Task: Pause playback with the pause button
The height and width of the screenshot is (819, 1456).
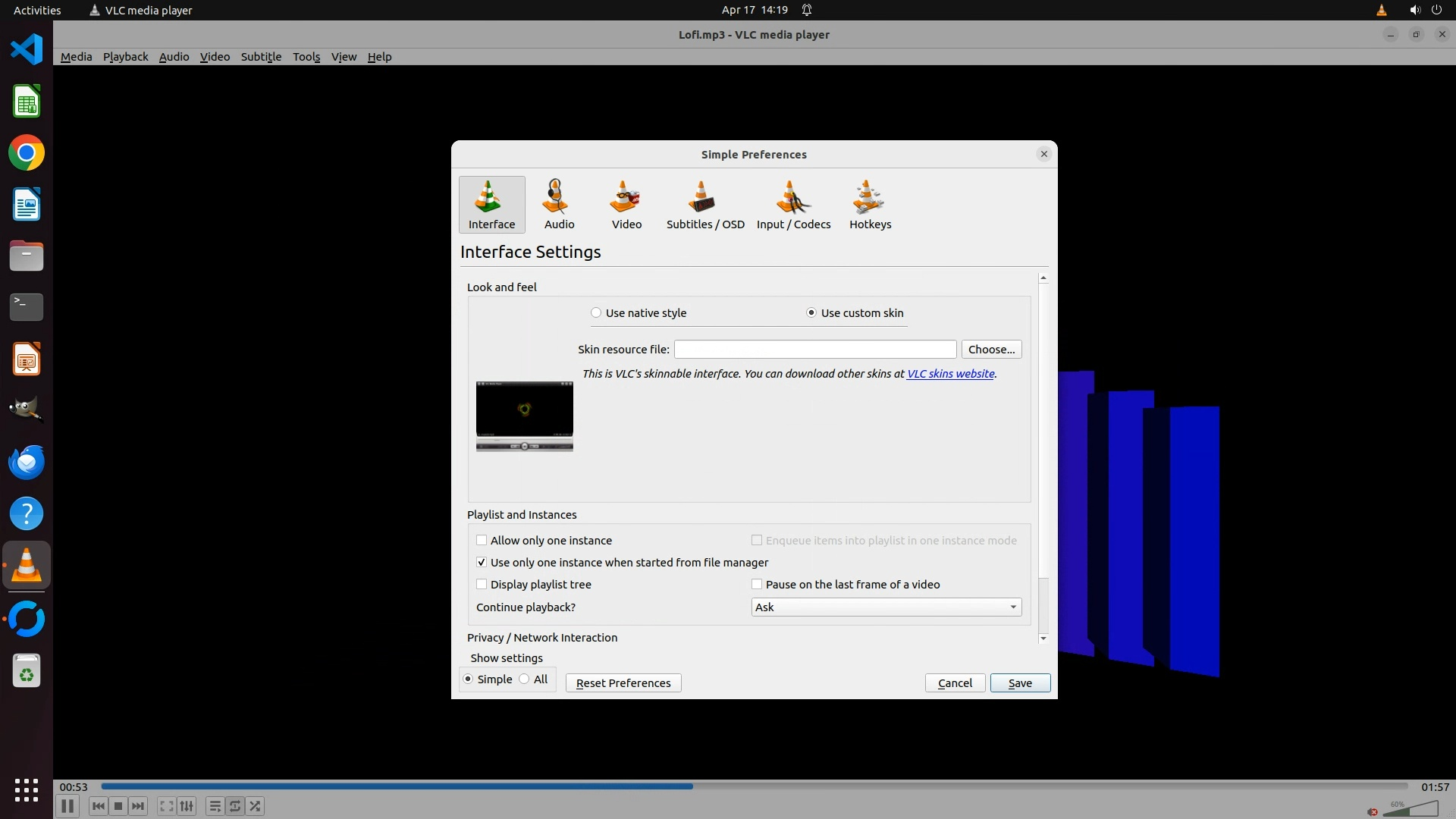Action: pos(67,806)
